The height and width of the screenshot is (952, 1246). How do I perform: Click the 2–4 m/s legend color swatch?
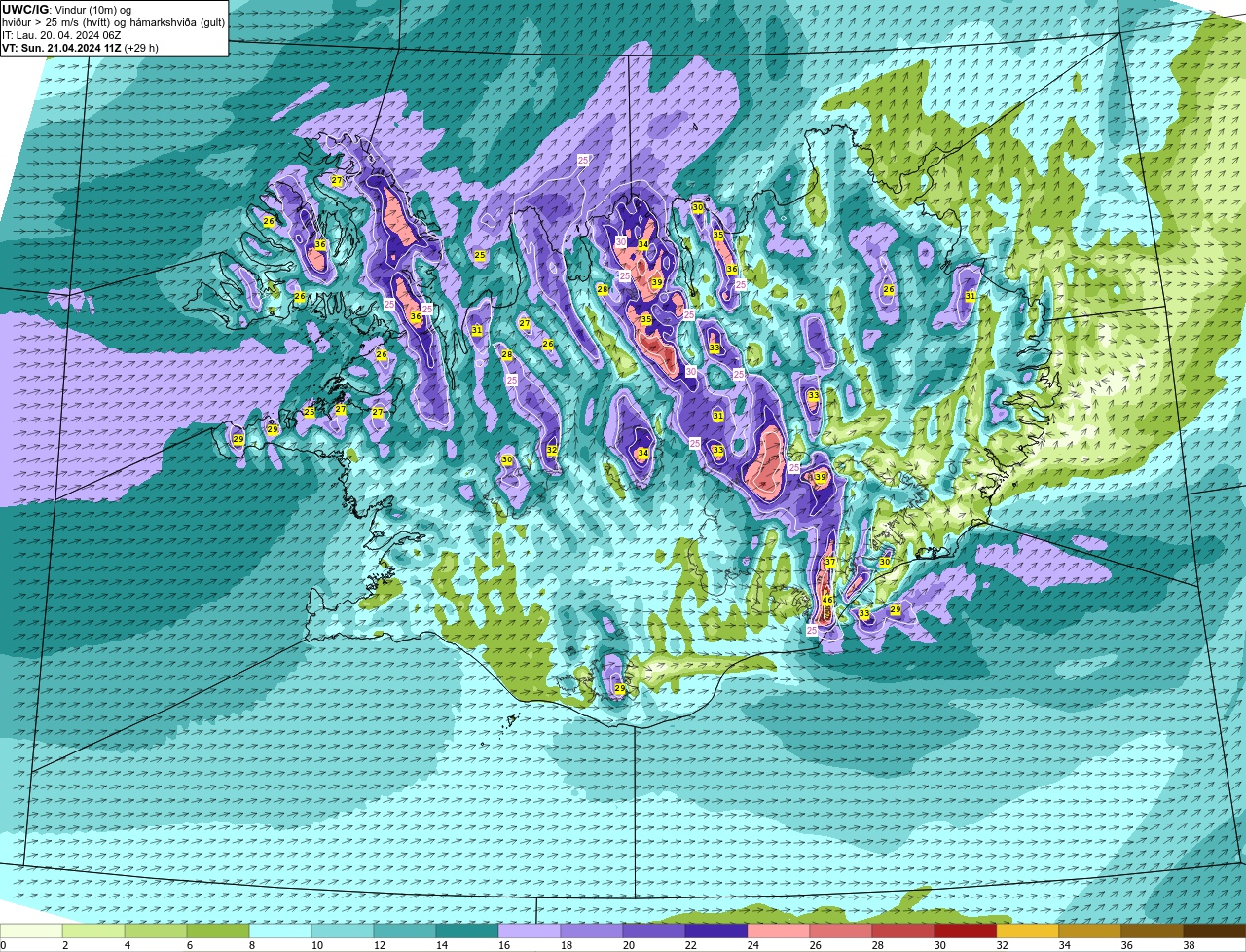coord(93,931)
